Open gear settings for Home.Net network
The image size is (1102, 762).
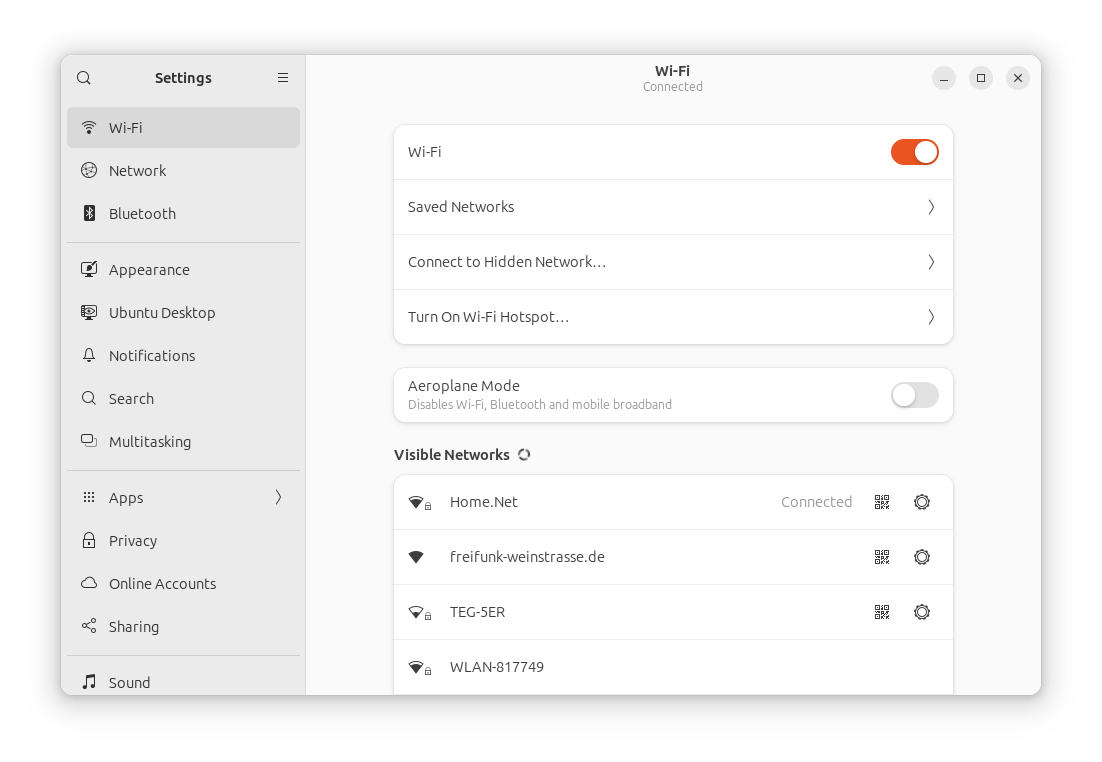922,502
